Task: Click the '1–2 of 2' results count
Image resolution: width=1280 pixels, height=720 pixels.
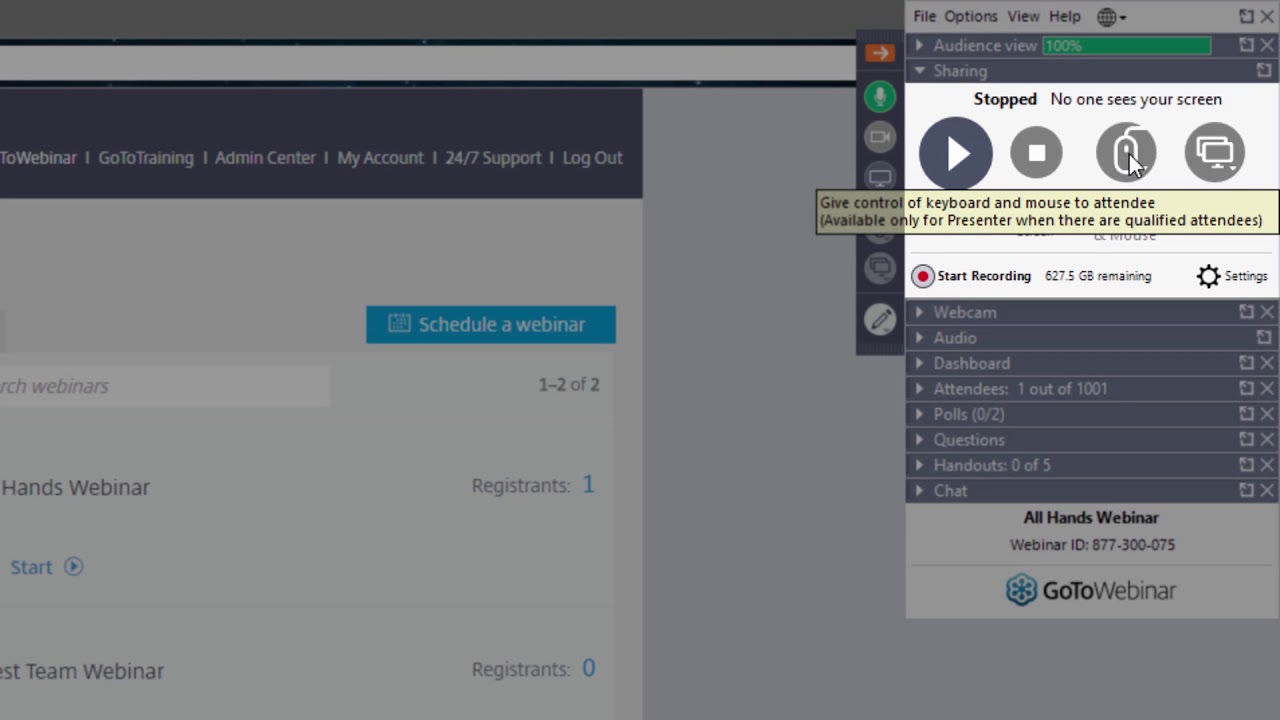Action: (569, 385)
